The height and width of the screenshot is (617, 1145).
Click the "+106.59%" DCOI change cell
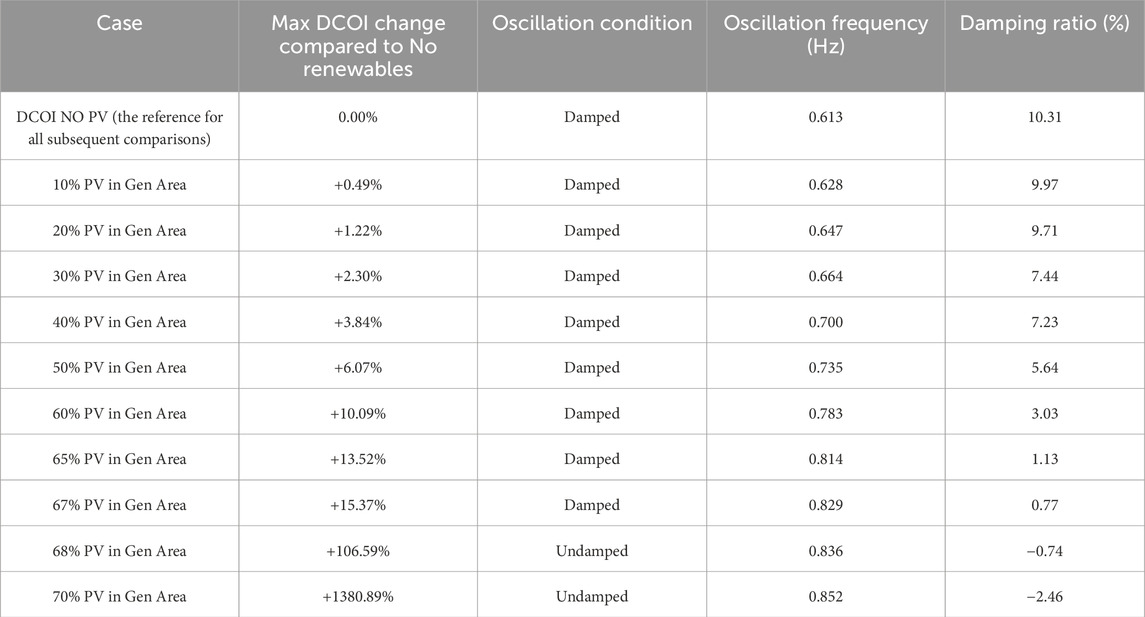click(358, 551)
